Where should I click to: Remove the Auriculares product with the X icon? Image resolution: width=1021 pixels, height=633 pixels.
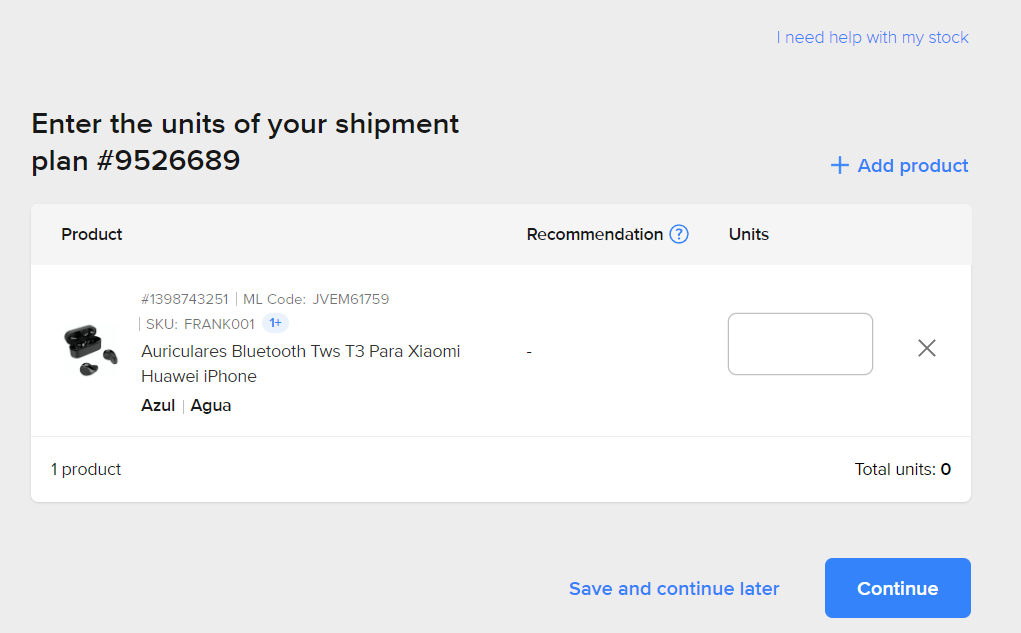click(927, 348)
